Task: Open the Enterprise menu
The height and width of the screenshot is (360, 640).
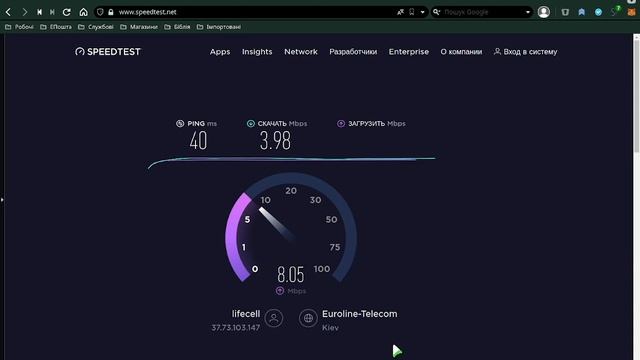Action: point(409,52)
